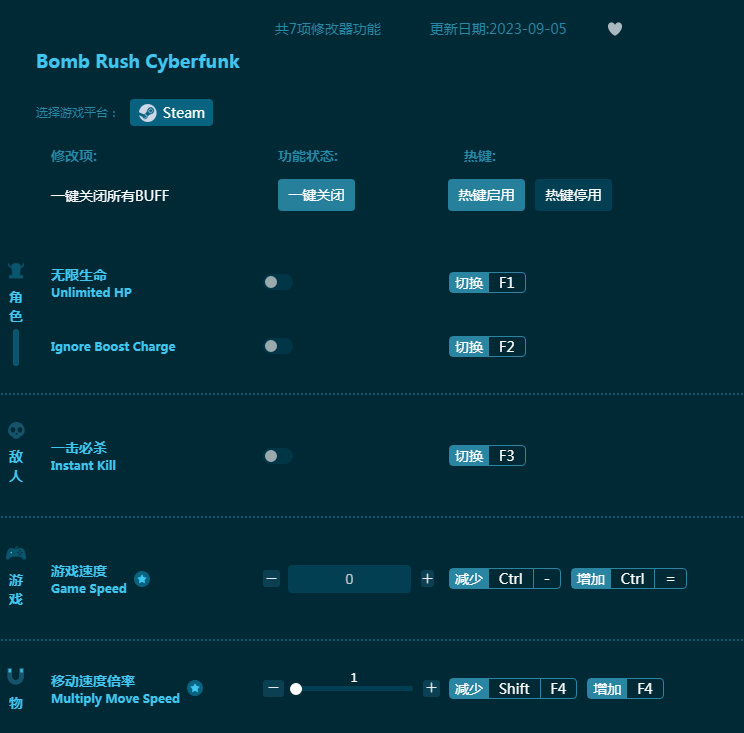Click the star icon beside Multiply Move Speed
Viewport: 744px width, 733px height.
pos(195,688)
